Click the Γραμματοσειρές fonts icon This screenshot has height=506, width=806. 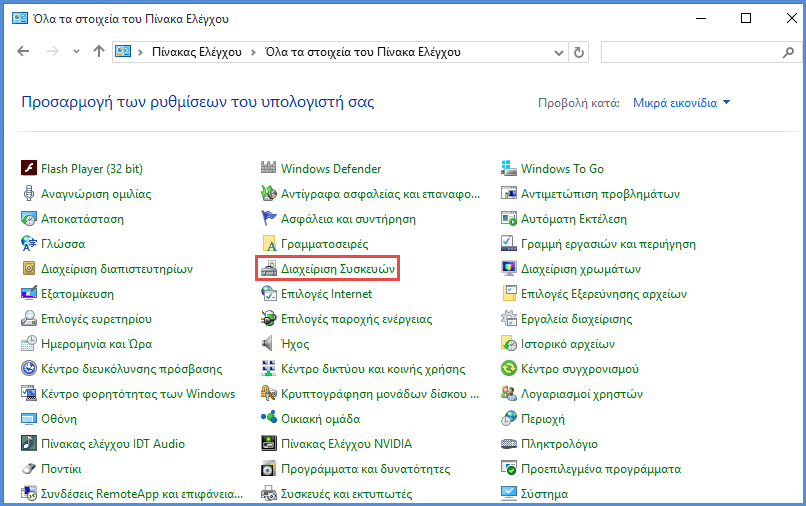(269, 243)
